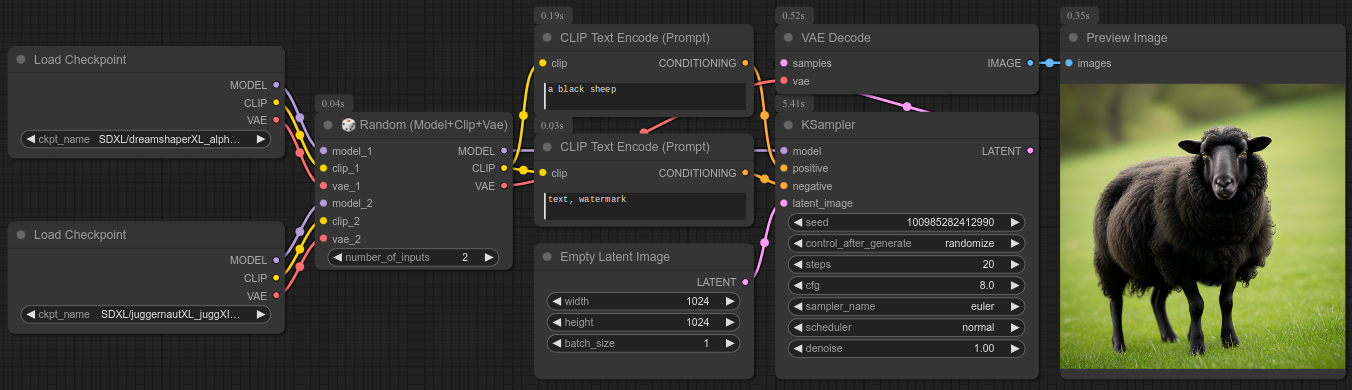Collapse the Empty Latent Image node via its dot
Image resolution: width=1352 pixels, height=390 pixels.
coord(547,257)
